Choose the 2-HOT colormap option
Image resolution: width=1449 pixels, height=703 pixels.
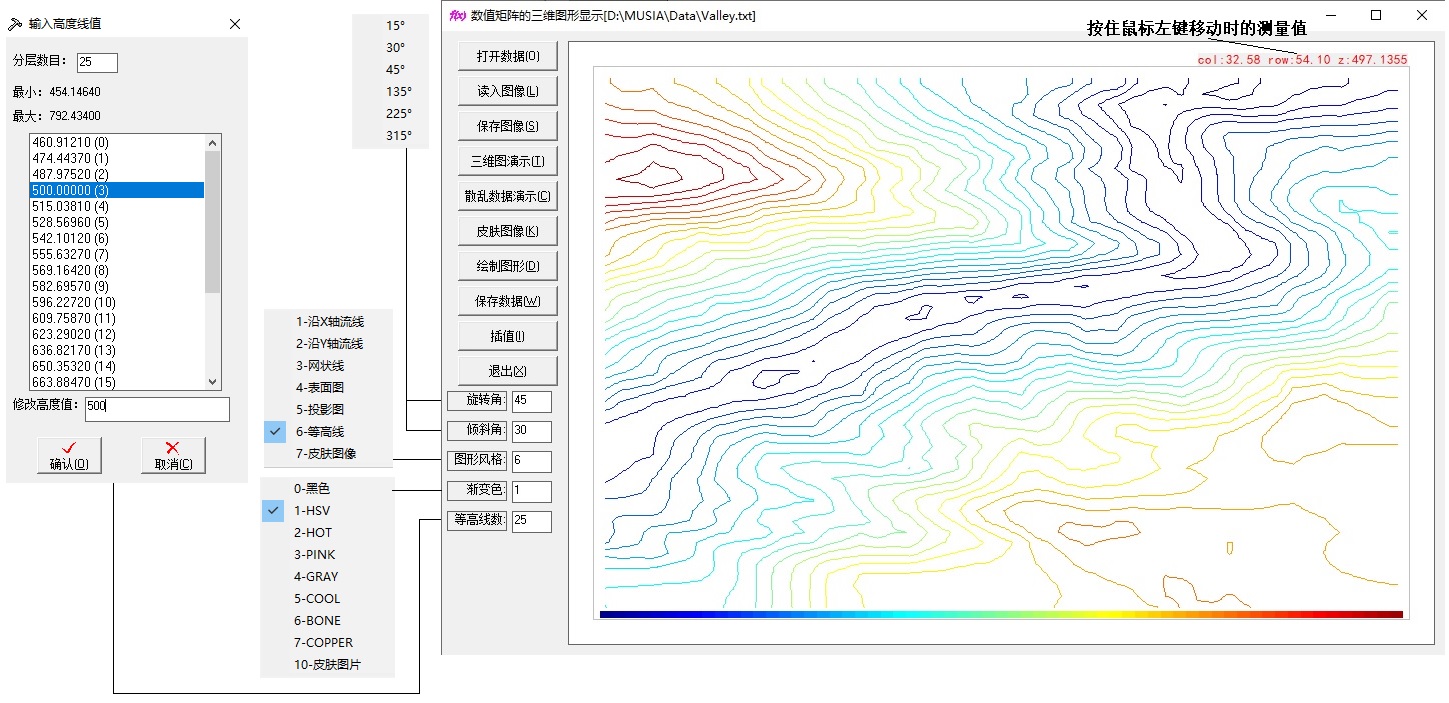pos(313,532)
